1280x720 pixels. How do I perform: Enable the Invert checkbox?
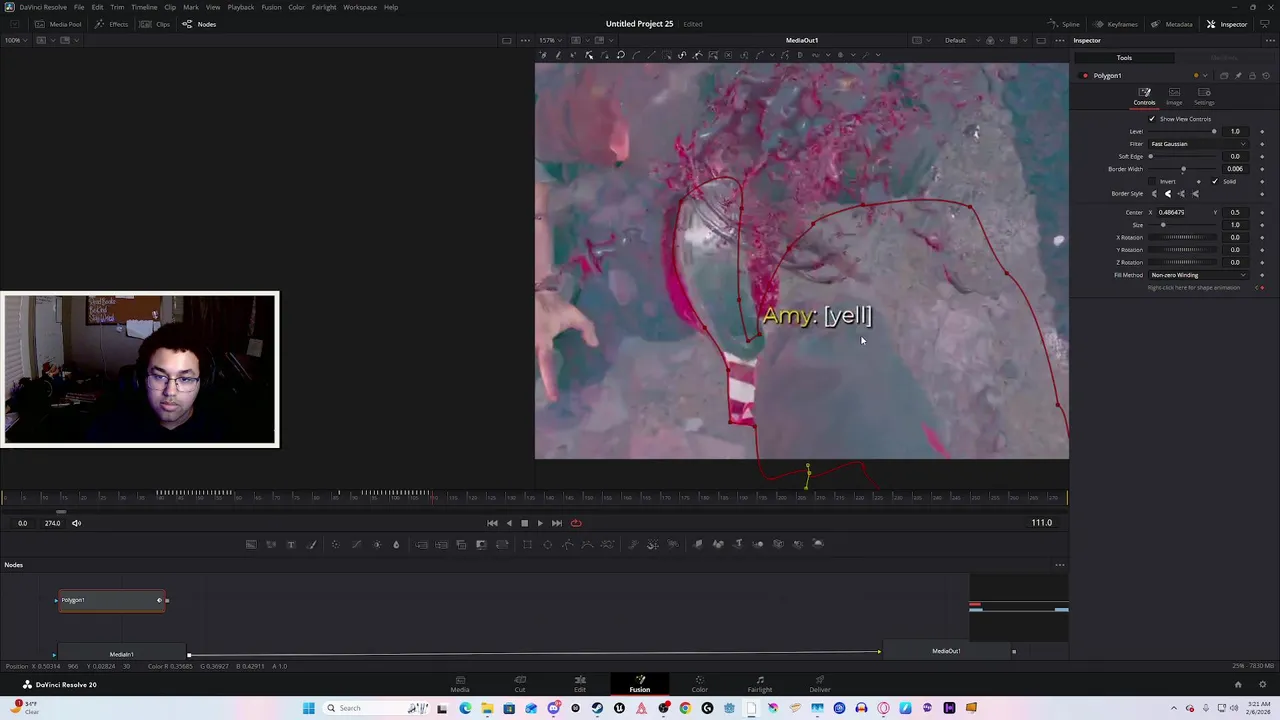(x=1152, y=182)
